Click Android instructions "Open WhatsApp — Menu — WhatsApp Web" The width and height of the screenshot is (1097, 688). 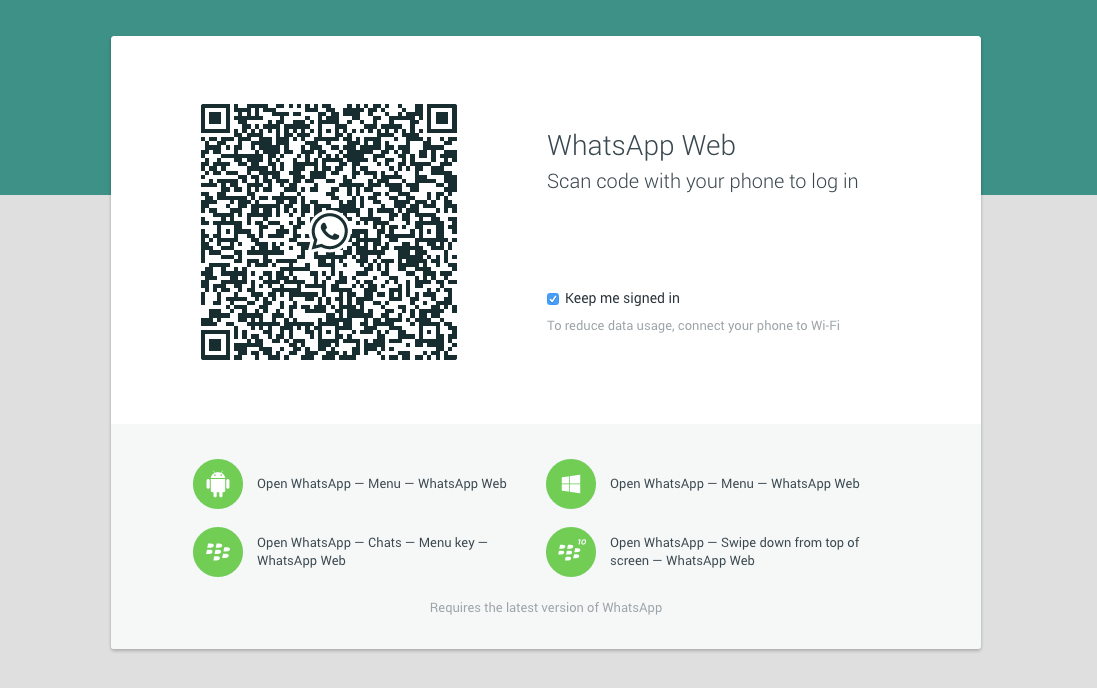point(381,484)
